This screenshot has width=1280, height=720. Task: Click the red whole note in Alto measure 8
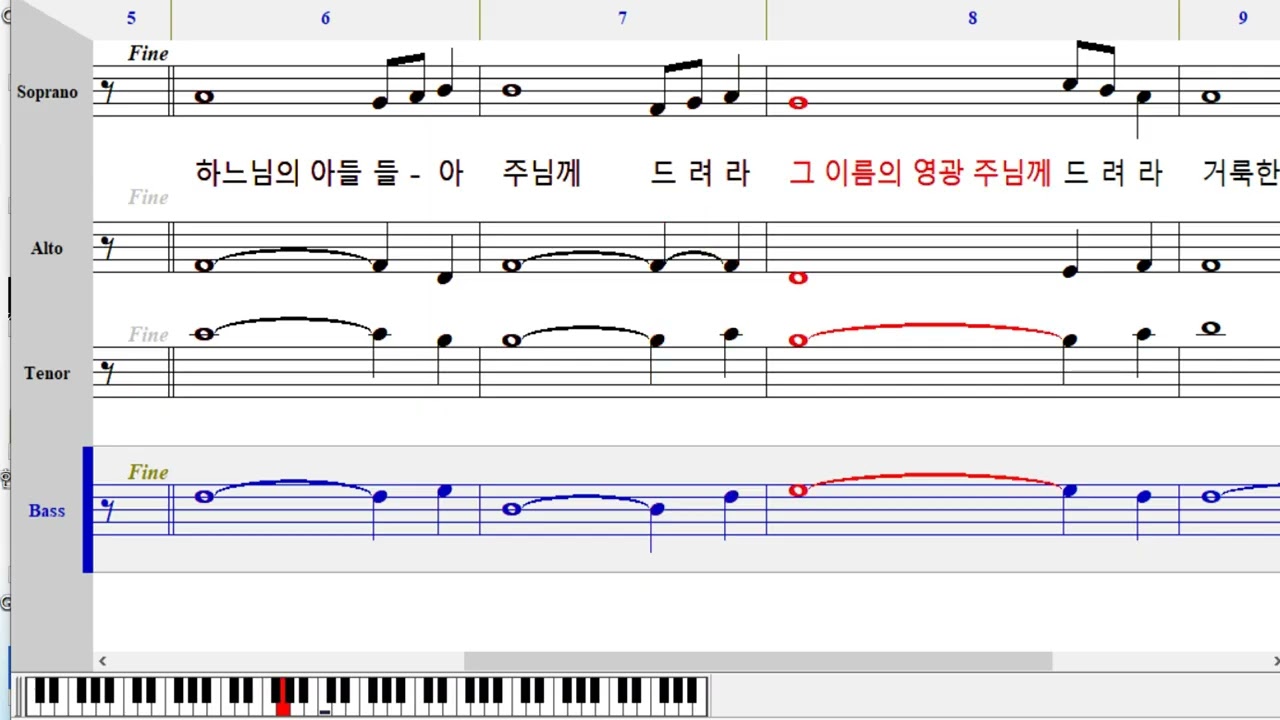798,278
